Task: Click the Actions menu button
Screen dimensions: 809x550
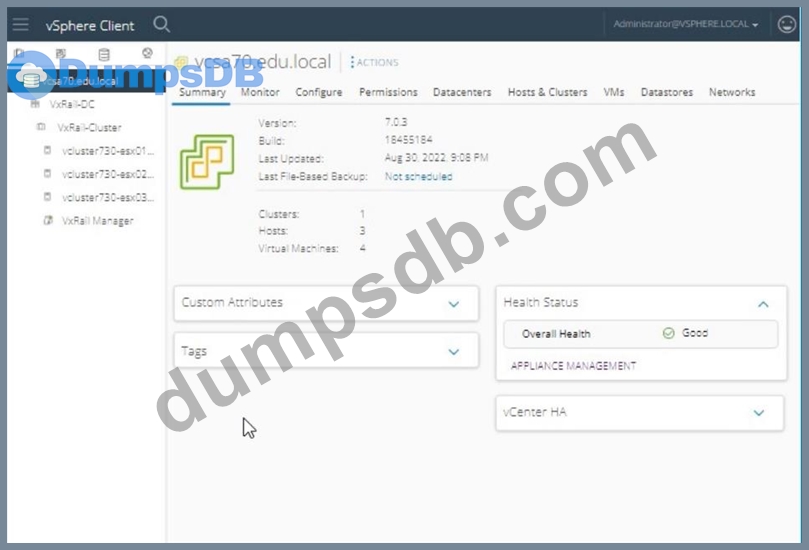Action: pyautogui.click(x=375, y=63)
